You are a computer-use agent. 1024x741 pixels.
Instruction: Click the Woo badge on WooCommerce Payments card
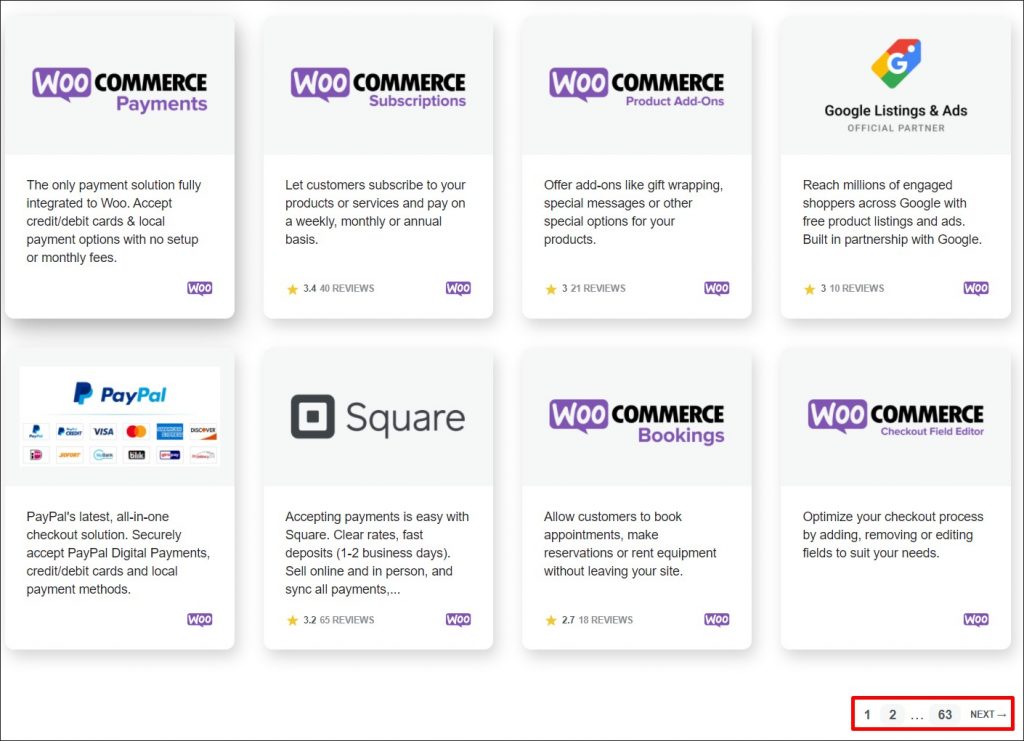coord(200,288)
